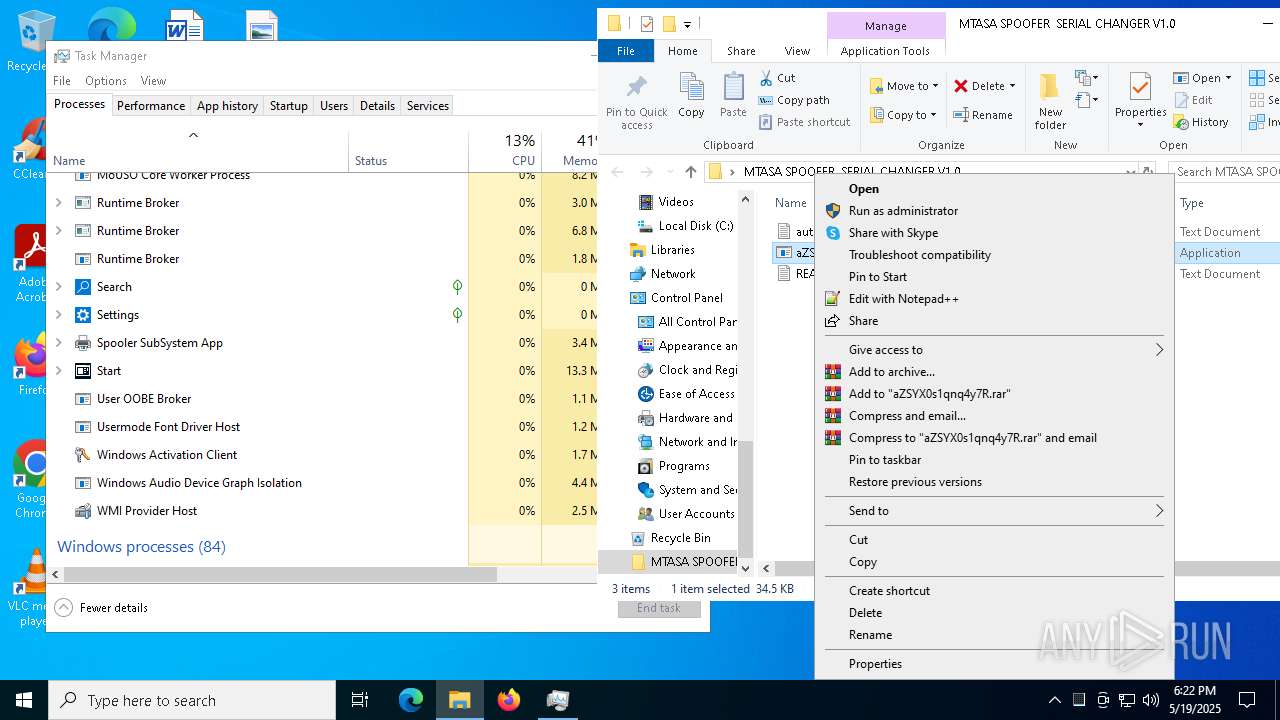Viewport: 1280px width, 720px height.
Task: Choose Troubleshoot compatibility
Action: [919, 255]
